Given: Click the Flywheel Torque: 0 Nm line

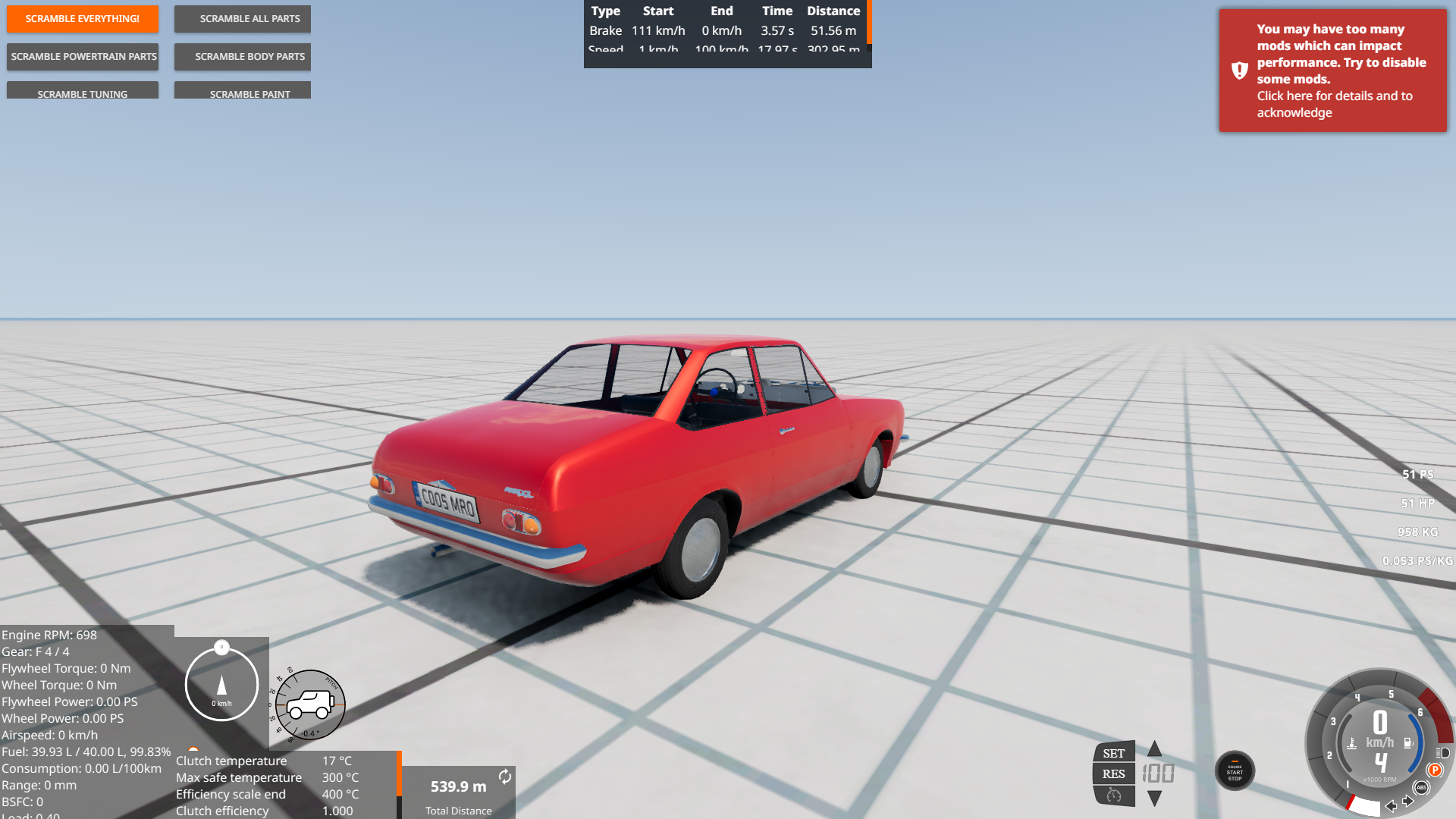Looking at the screenshot, I should coord(66,668).
